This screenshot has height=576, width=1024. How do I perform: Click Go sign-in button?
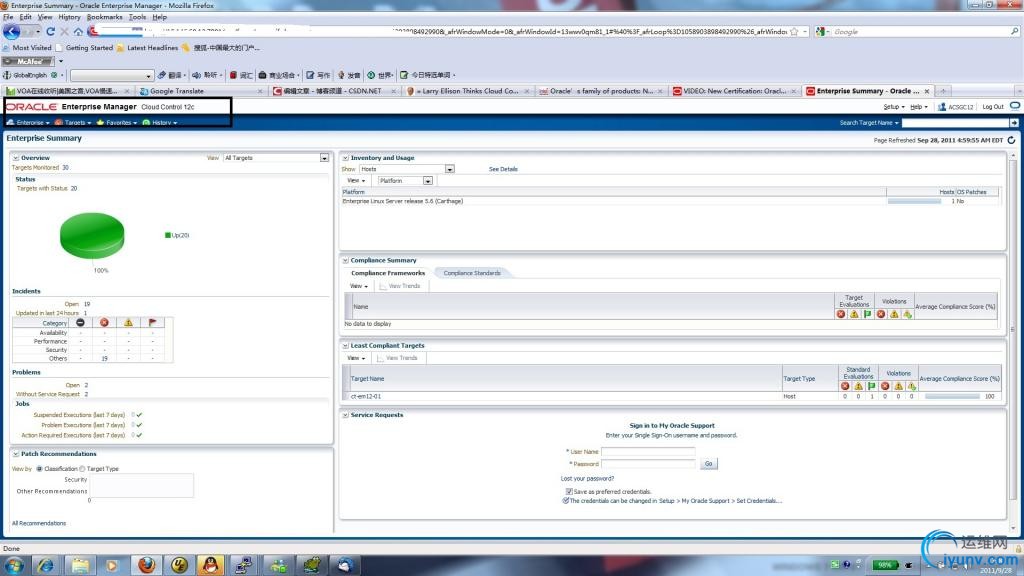[x=708, y=464]
